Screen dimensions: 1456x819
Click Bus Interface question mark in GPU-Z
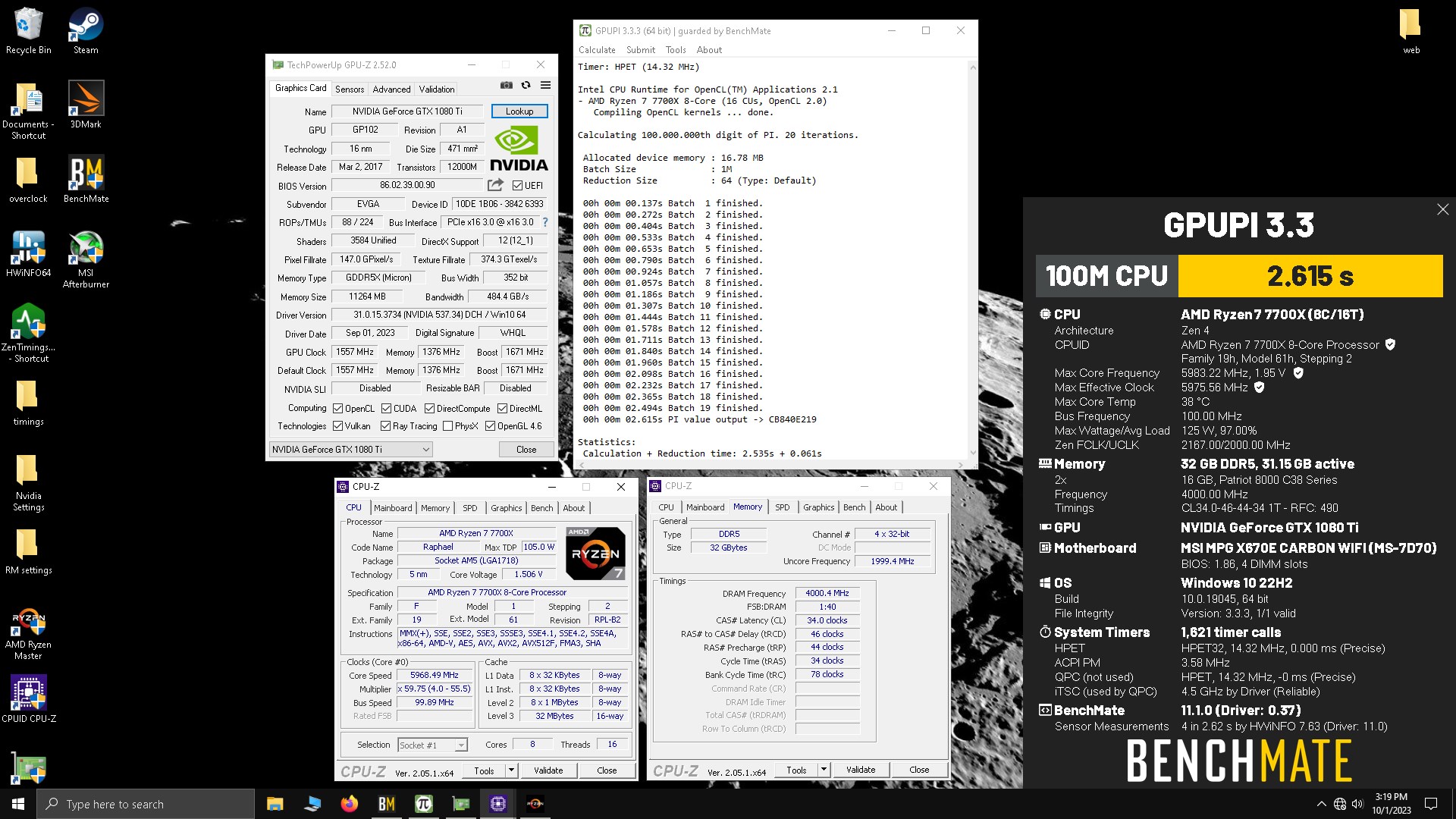pyautogui.click(x=544, y=222)
